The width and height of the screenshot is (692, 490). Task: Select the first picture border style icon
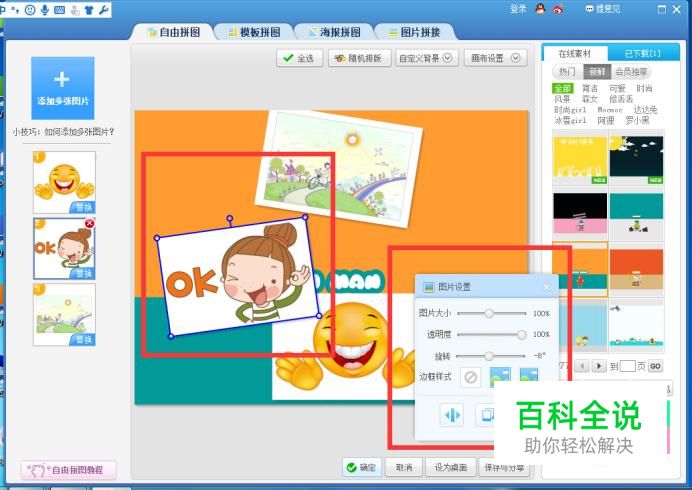click(500, 377)
